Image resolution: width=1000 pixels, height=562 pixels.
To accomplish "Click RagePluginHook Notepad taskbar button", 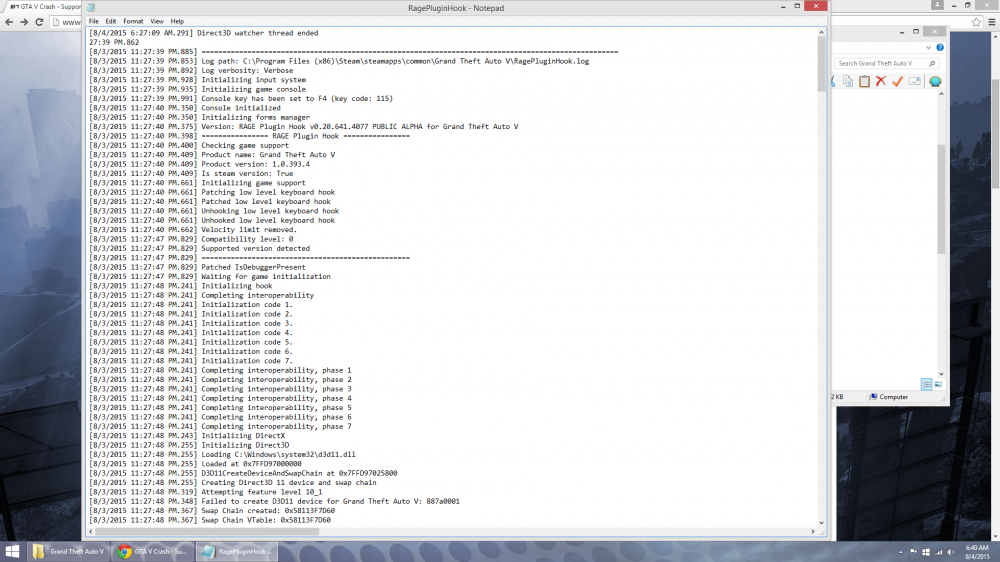I will [x=237, y=551].
